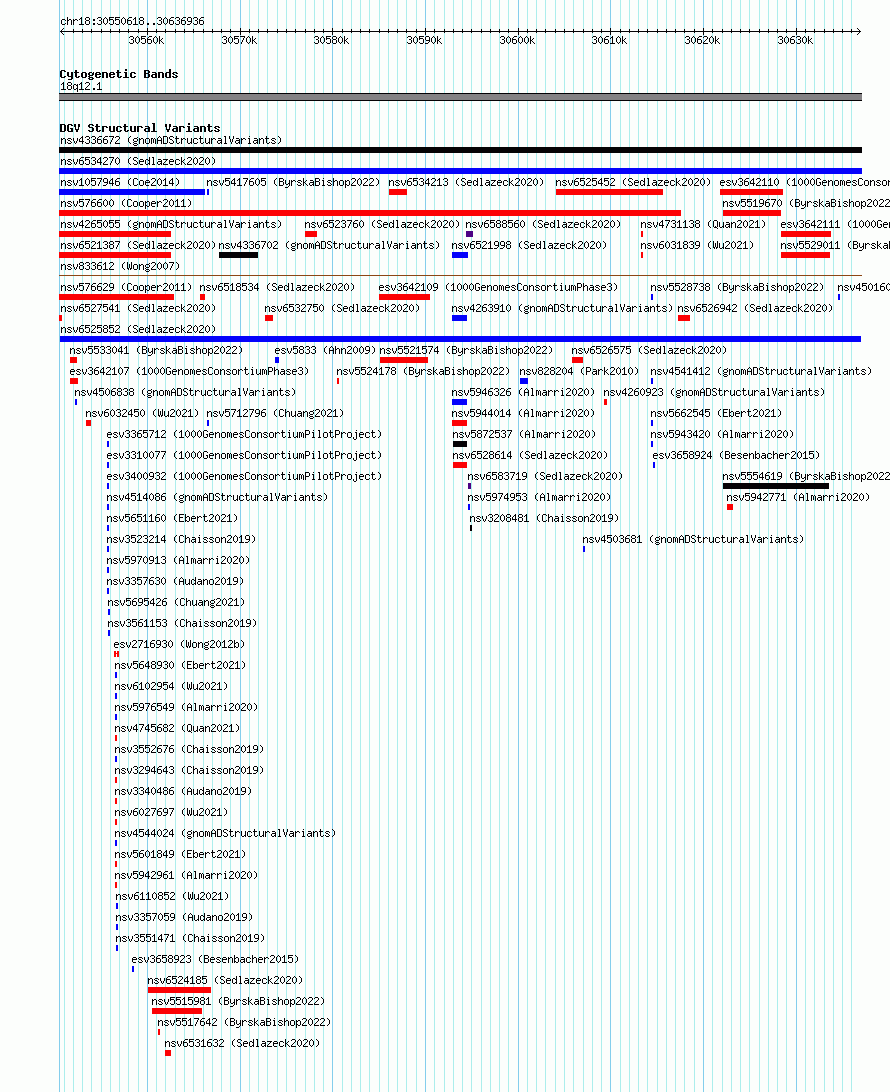Open nsv6521998 Sedlazeck2020 variant
Viewport: 890px width, 1092px height.
pyautogui.click(x=529, y=244)
